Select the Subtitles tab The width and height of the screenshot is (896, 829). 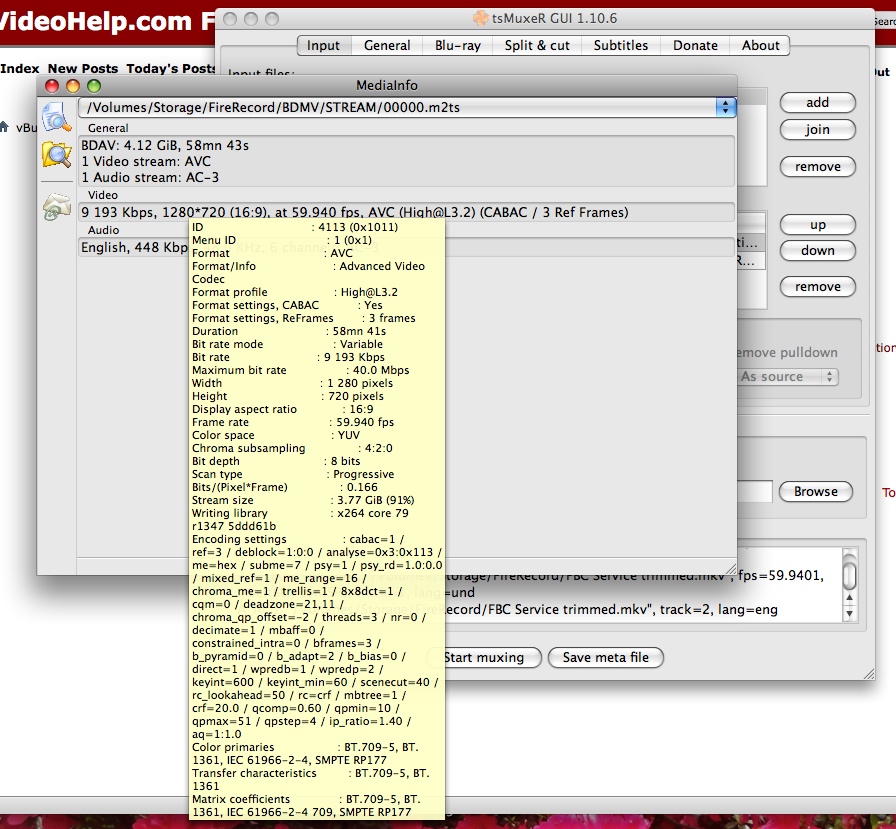[x=621, y=46]
